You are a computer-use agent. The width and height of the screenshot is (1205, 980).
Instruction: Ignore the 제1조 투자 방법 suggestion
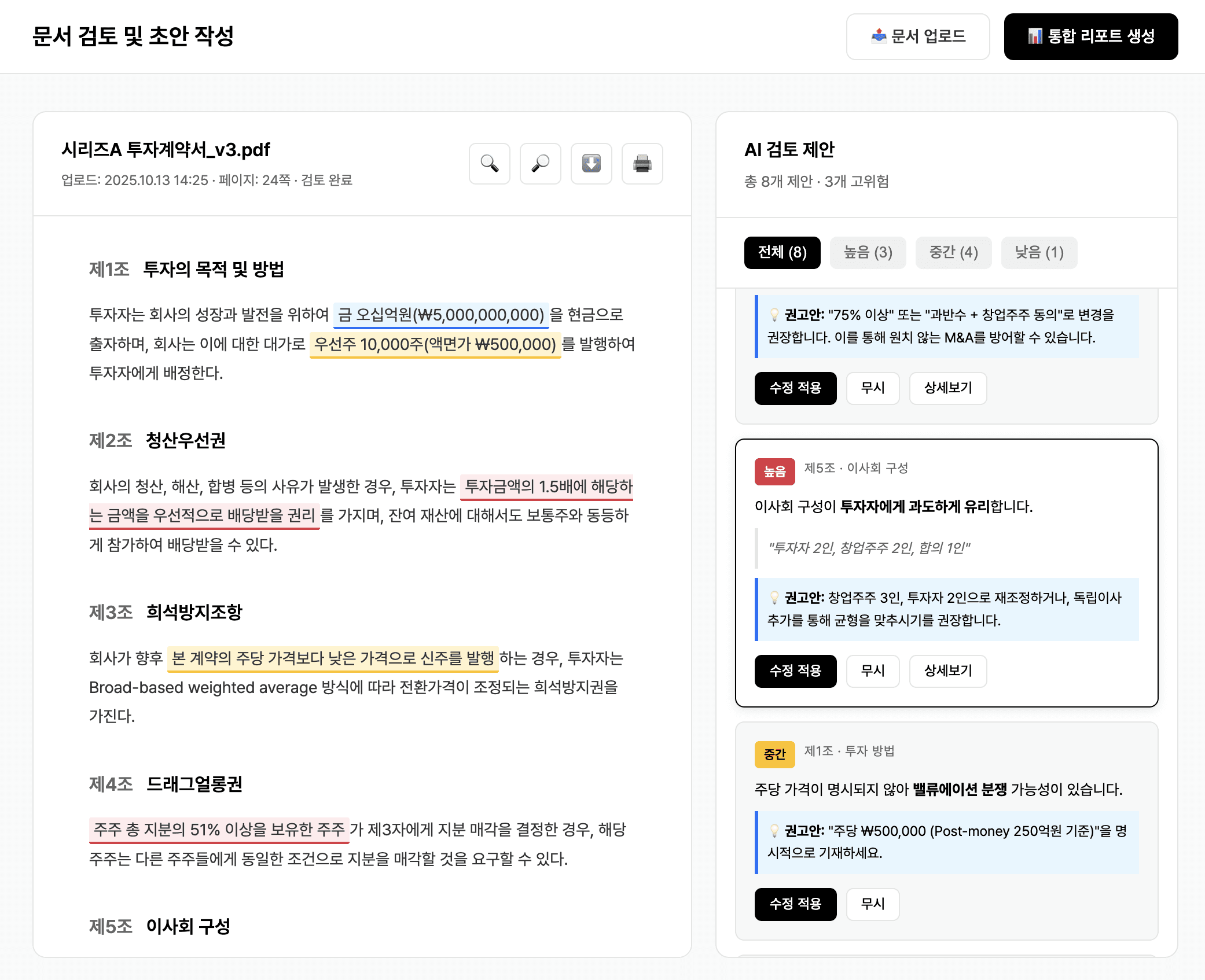pyautogui.click(x=872, y=904)
